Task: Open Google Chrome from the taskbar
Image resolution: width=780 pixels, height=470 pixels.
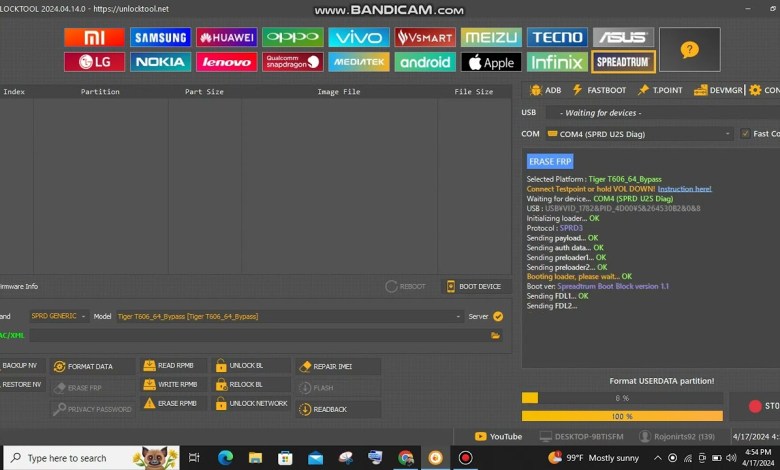Action: (405, 458)
